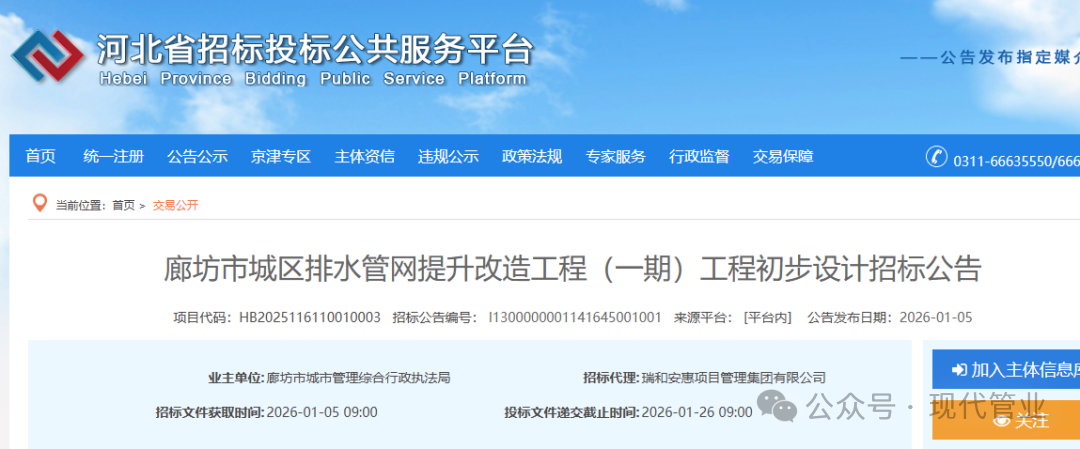This screenshot has height=449, width=1080.
Task: Open the 行政监督 menu
Action: tap(699, 157)
